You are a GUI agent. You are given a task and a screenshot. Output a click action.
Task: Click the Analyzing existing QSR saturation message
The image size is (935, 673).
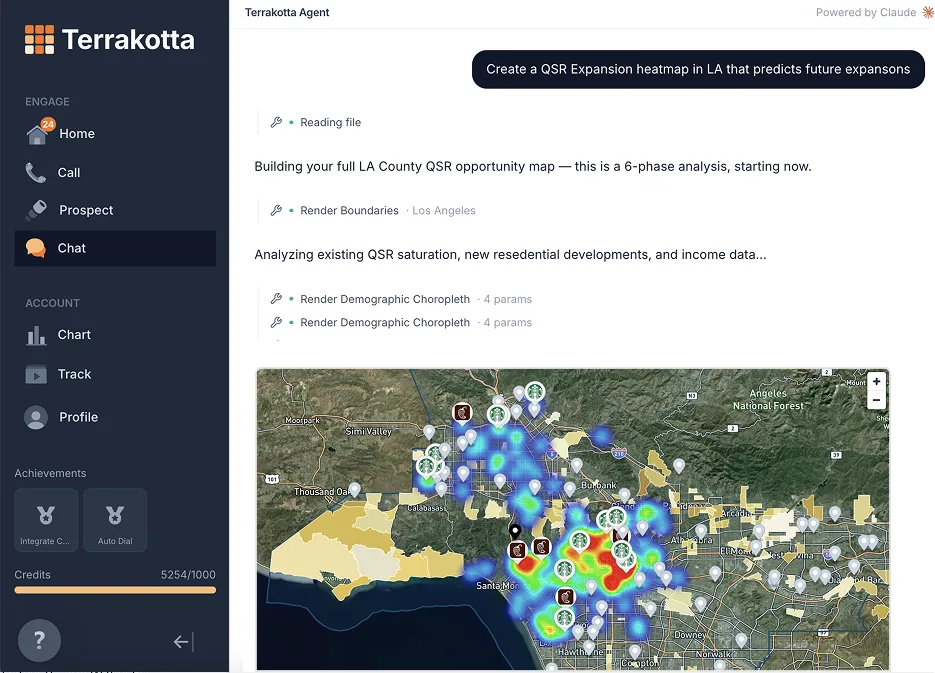[510, 255]
